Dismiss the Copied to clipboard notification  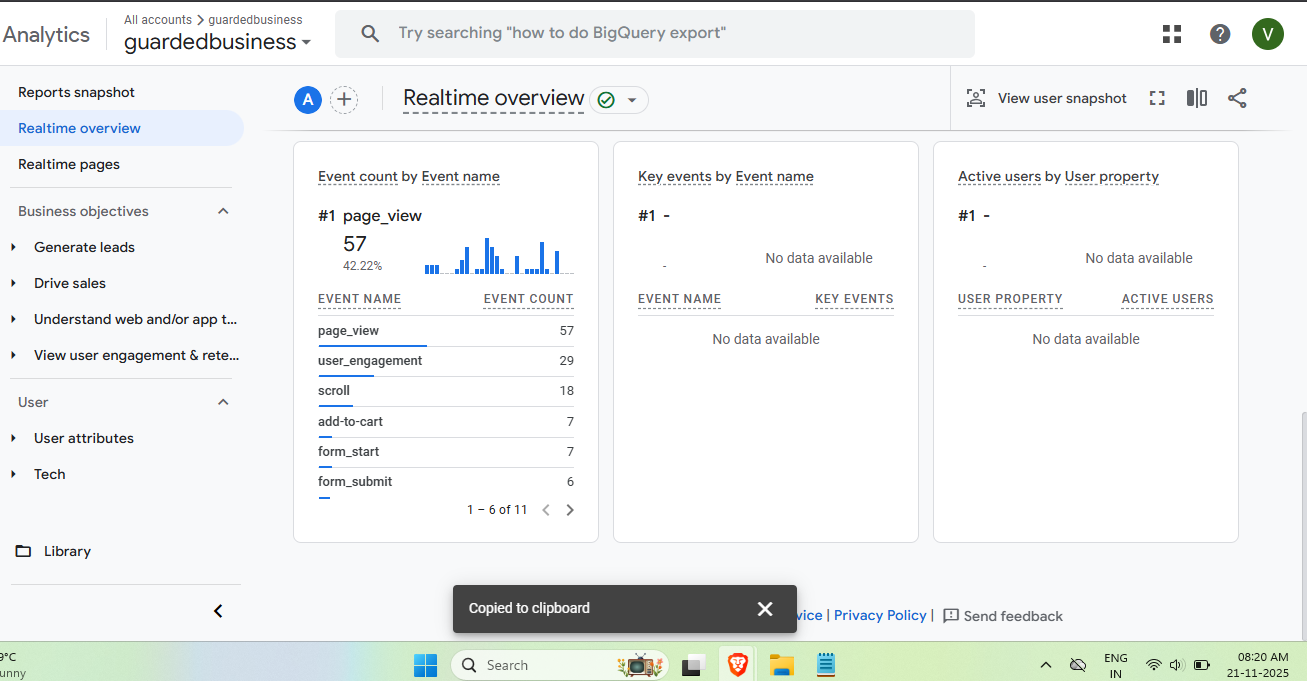(x=765, y=608)
